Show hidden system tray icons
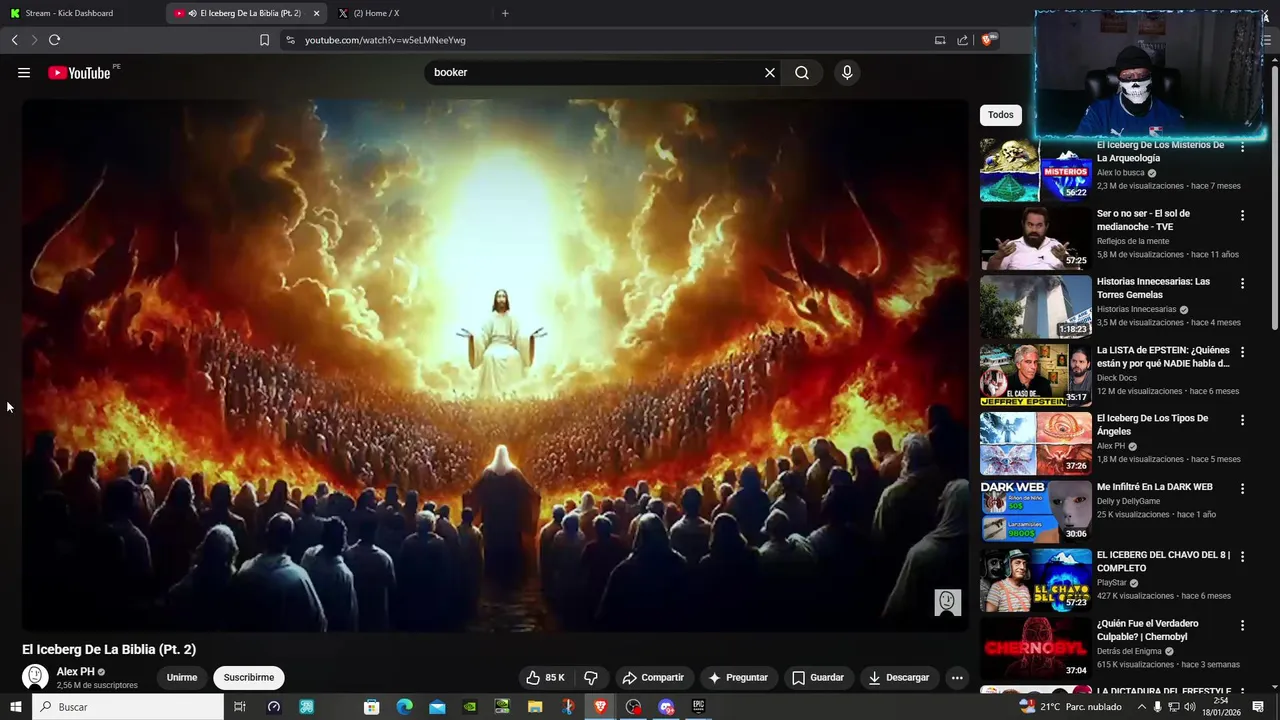The height and width of the screenshot is (720, 1280). pos(1141,707)
